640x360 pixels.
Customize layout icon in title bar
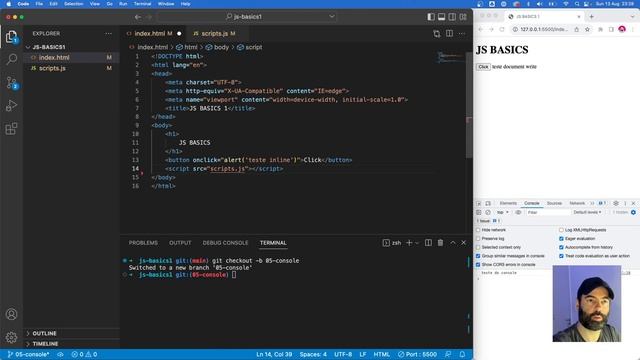click(x=463, y=17)
